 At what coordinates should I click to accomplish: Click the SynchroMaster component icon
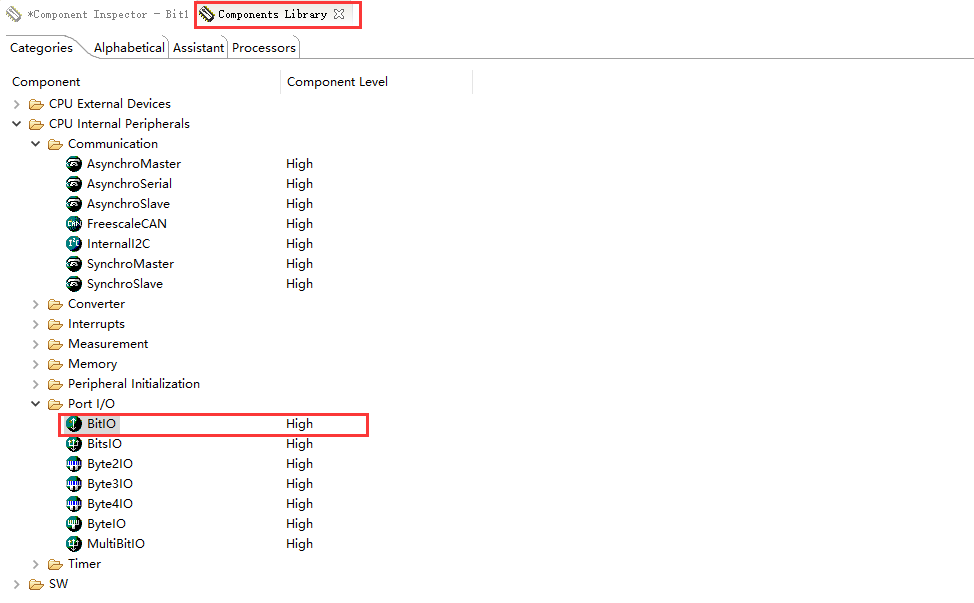tap(74, 264)
